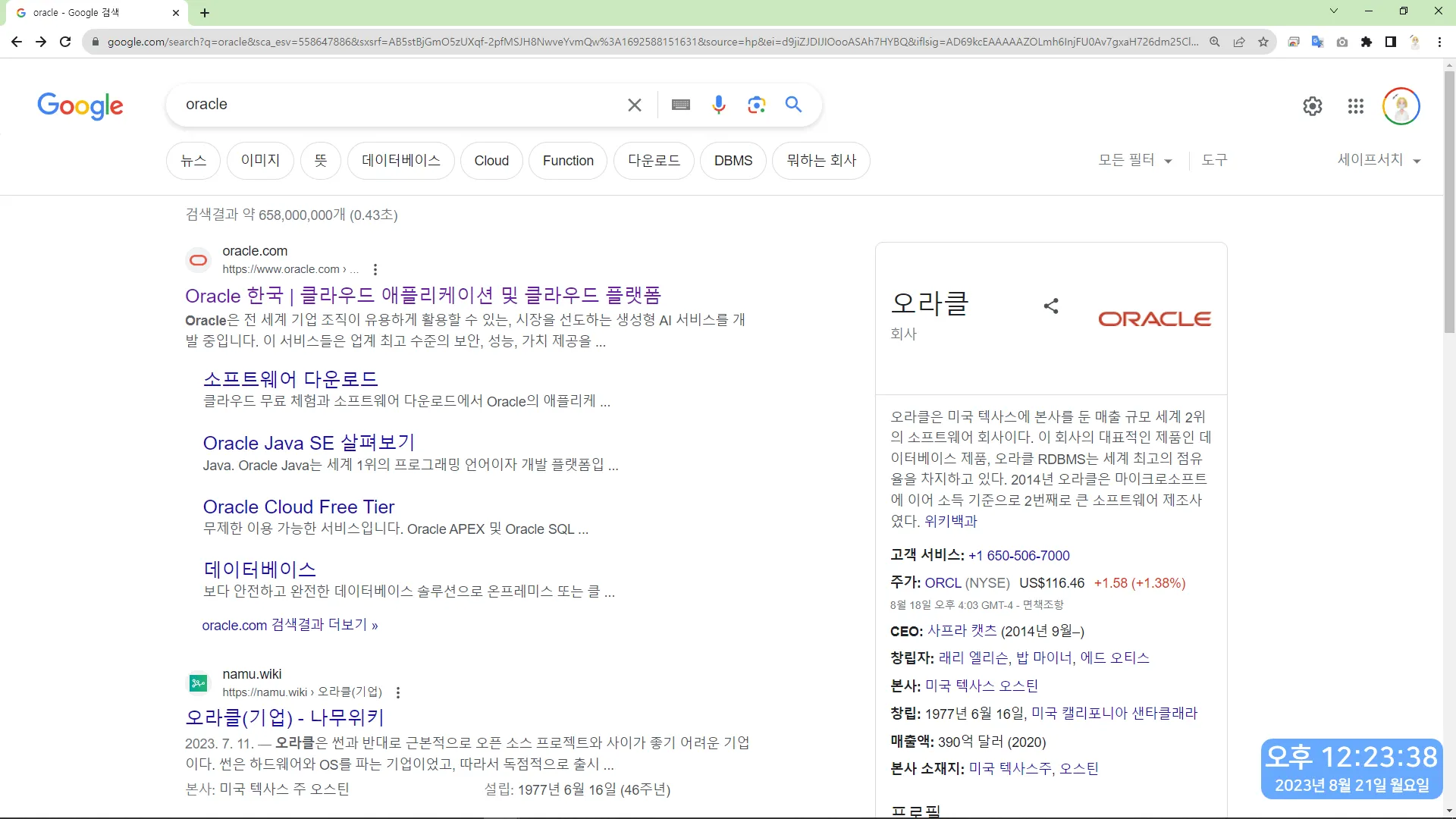Expand the 모든 필터 dropdown
Image resolution: width=1456 pixels, height=819 pixels.
(1134, 160)
